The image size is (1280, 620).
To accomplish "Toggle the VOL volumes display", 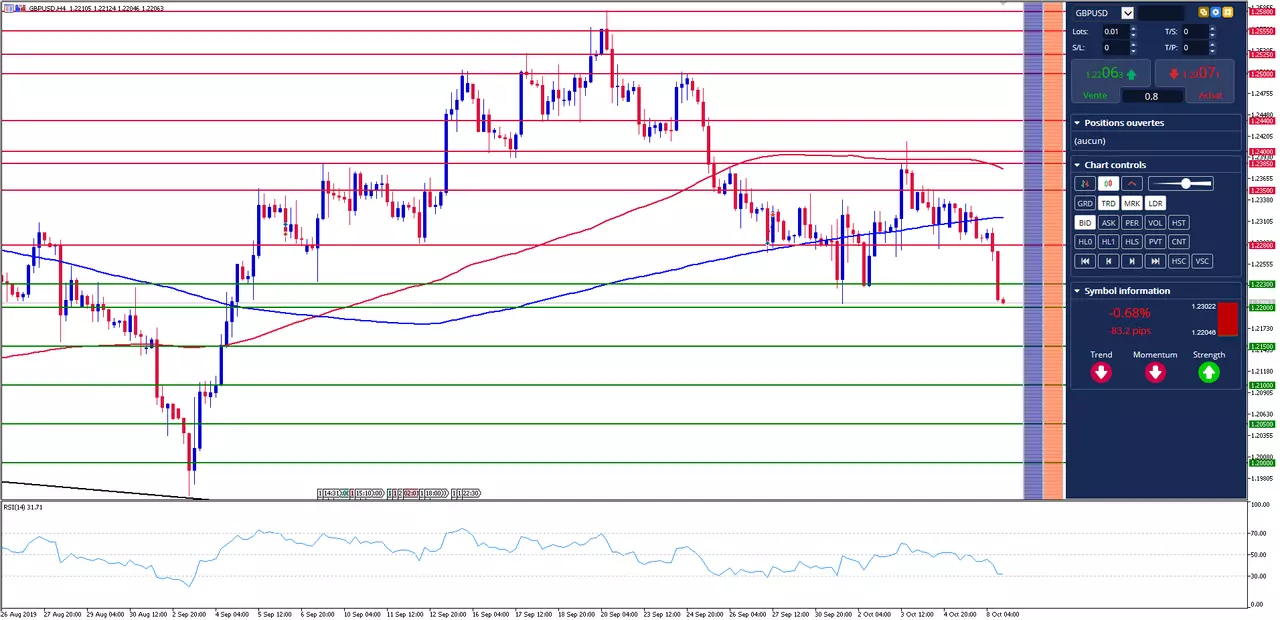I will tap(1155, 223).
